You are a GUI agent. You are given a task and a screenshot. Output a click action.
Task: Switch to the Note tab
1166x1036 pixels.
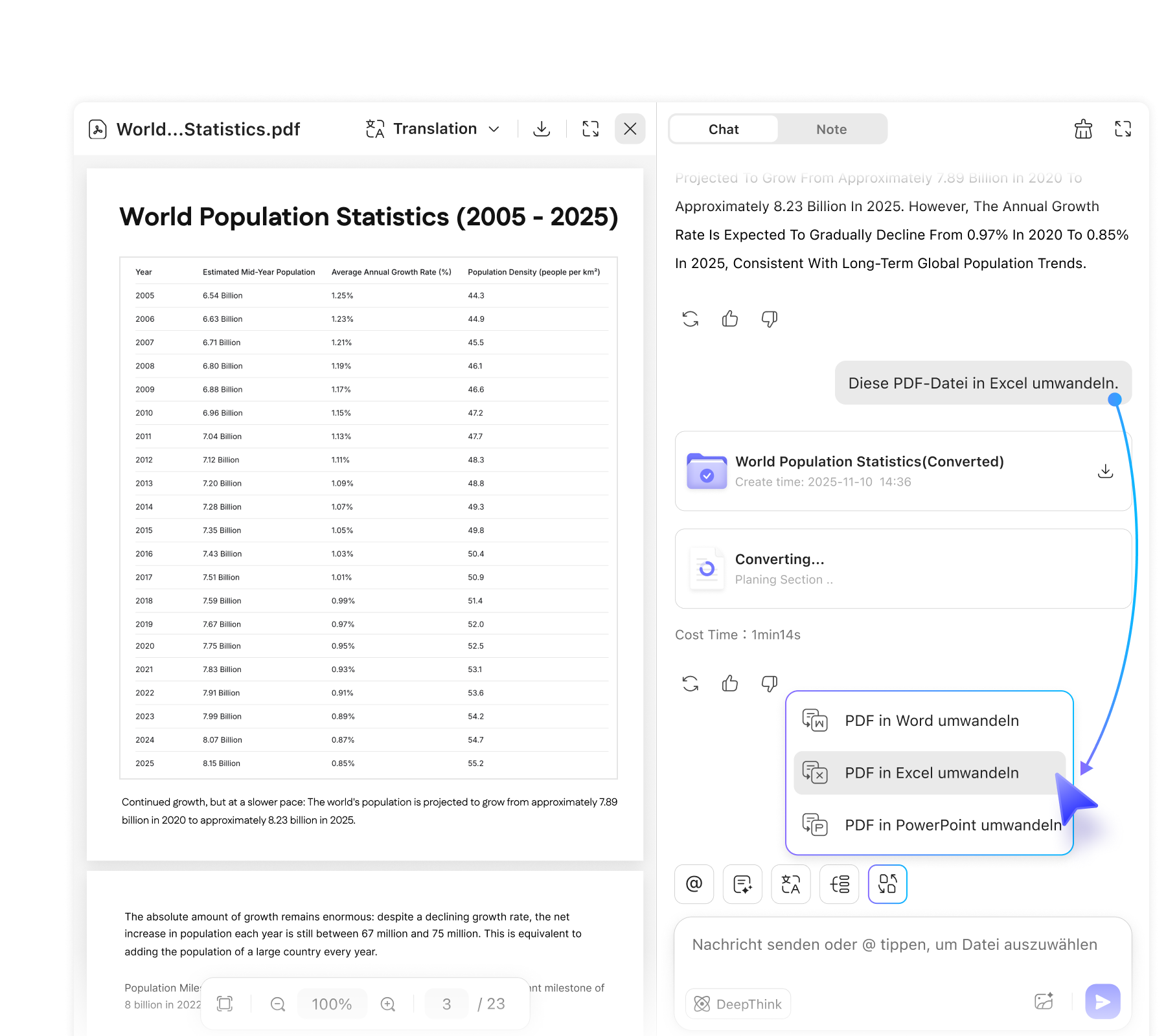[831, 129]
